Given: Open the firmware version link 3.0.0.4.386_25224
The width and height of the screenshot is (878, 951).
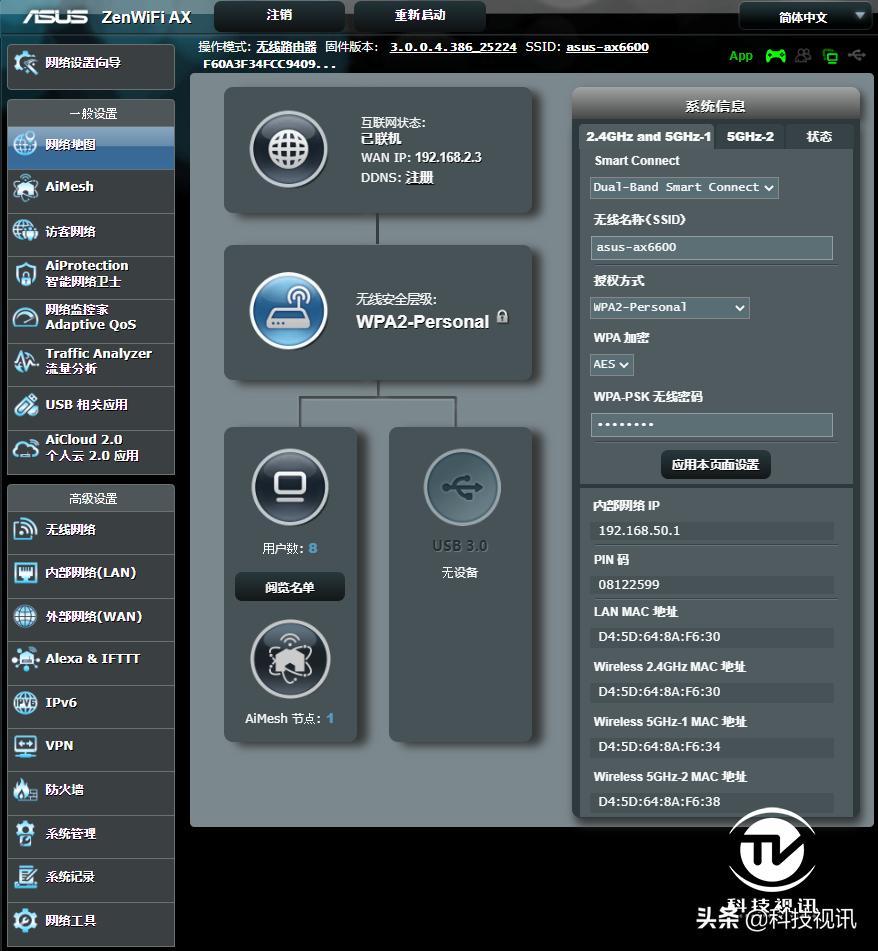Looking at the screenshot, I should coord(453,47).
